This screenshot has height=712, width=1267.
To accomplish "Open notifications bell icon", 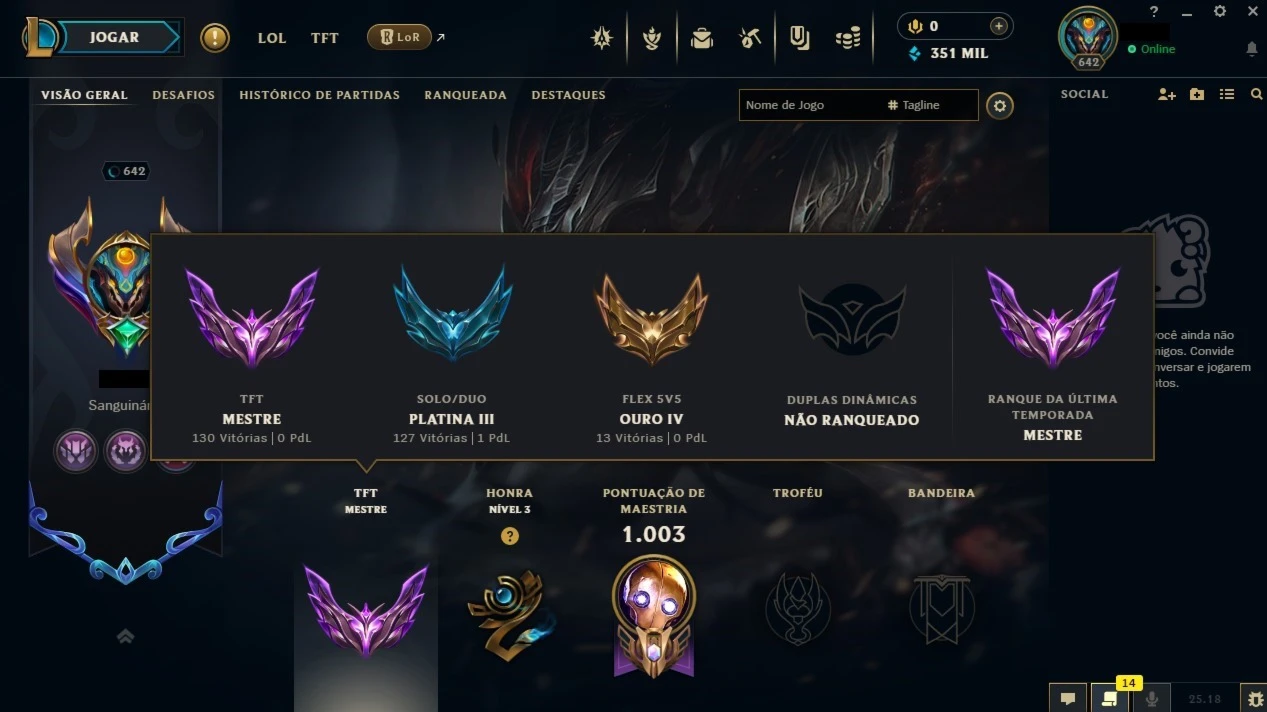I will 1252,49.
